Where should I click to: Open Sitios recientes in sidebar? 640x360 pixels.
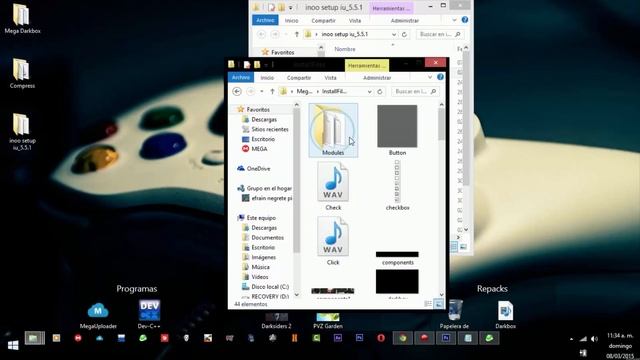(269, 129)
